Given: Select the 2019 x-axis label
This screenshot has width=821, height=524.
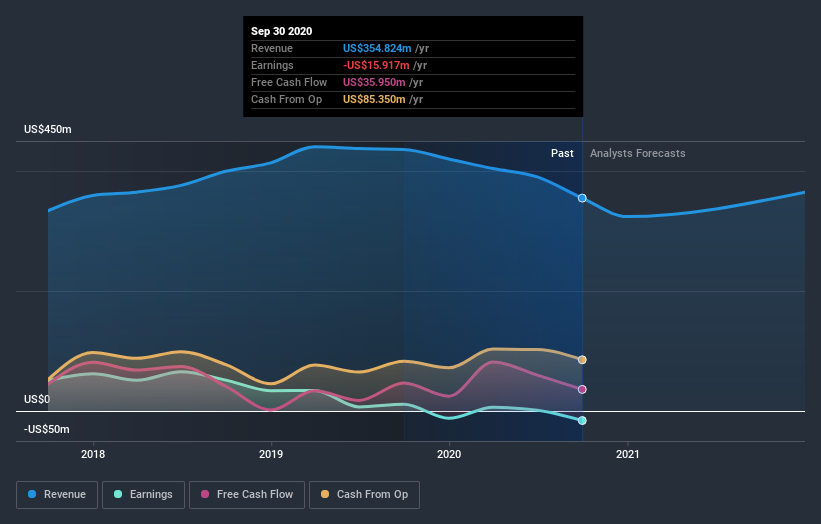Looking at the screenshot, I should coord(271,454).
